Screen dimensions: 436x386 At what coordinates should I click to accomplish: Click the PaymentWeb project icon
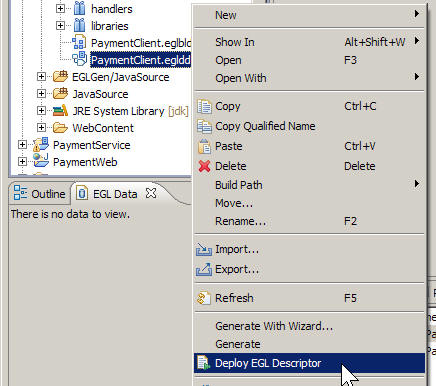(x=41, y=161)
